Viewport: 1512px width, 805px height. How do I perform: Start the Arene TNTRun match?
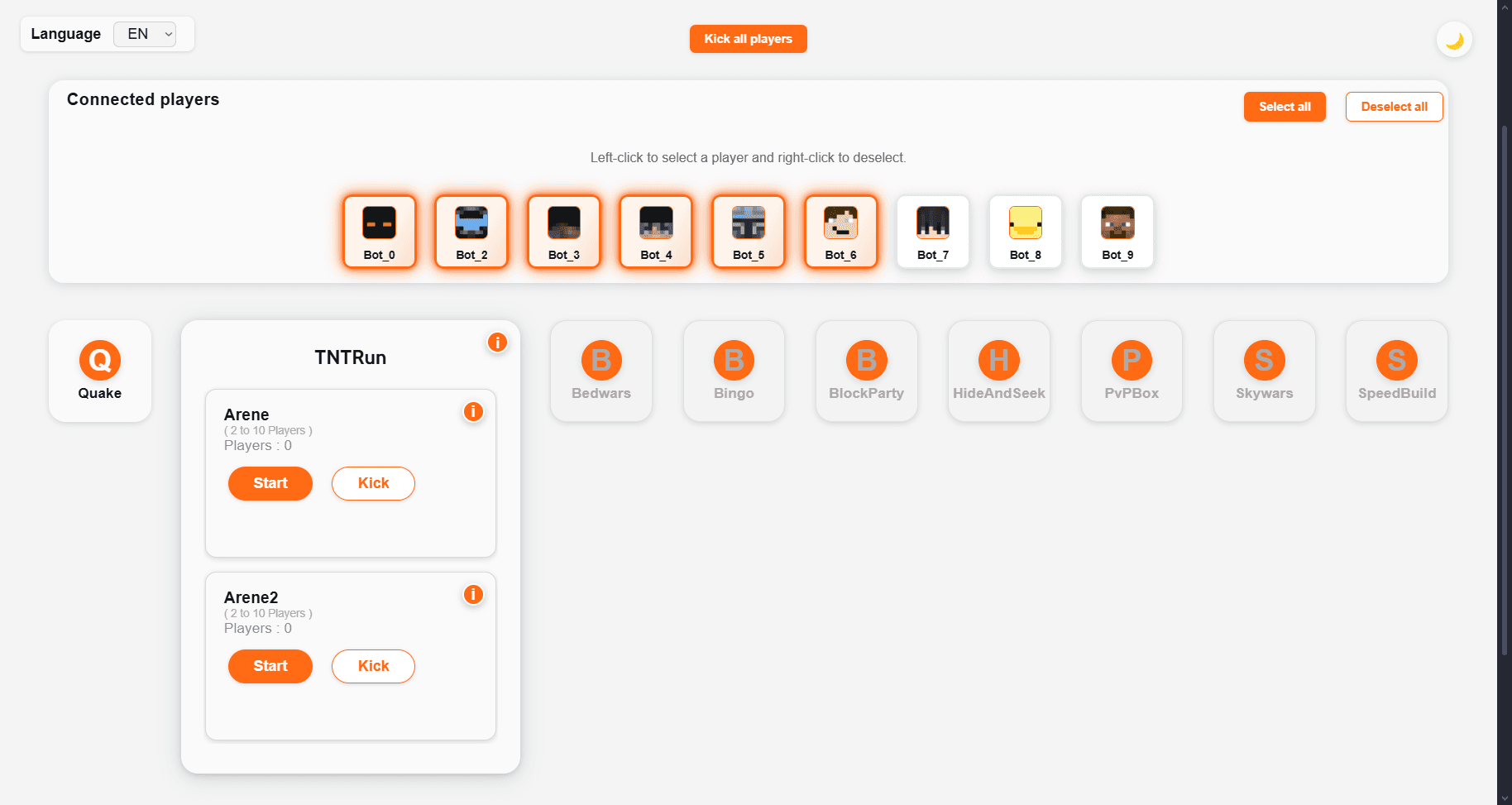coord(270,483)
